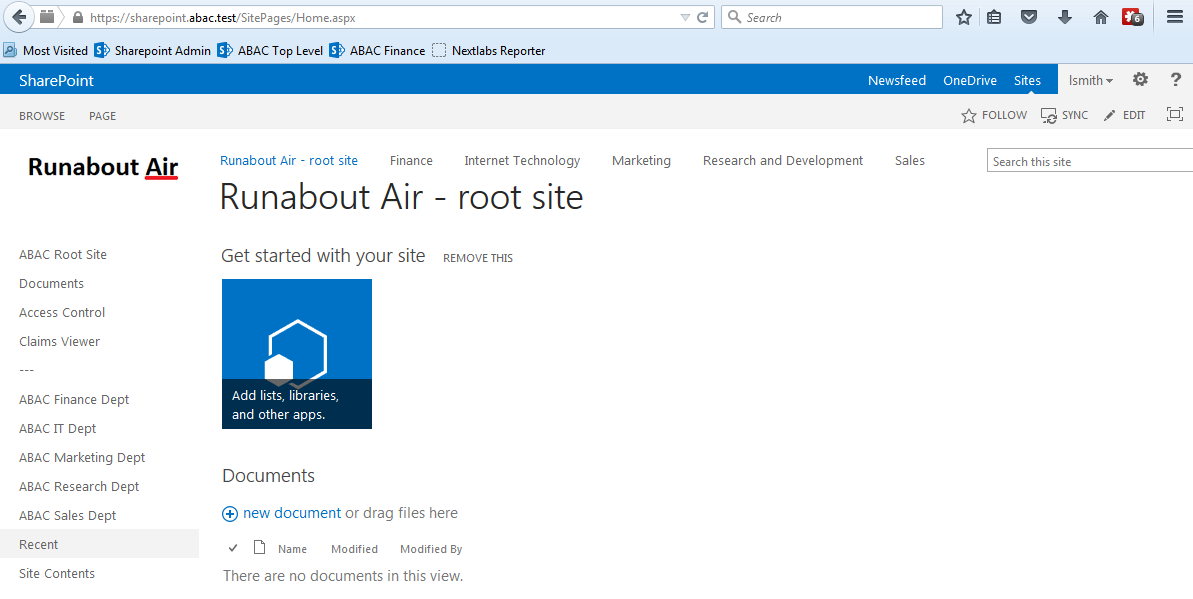Viewport: 1193px width, 599px height.
Task: Open Claims Viewer in sidebar
Action: pos(59,341)
